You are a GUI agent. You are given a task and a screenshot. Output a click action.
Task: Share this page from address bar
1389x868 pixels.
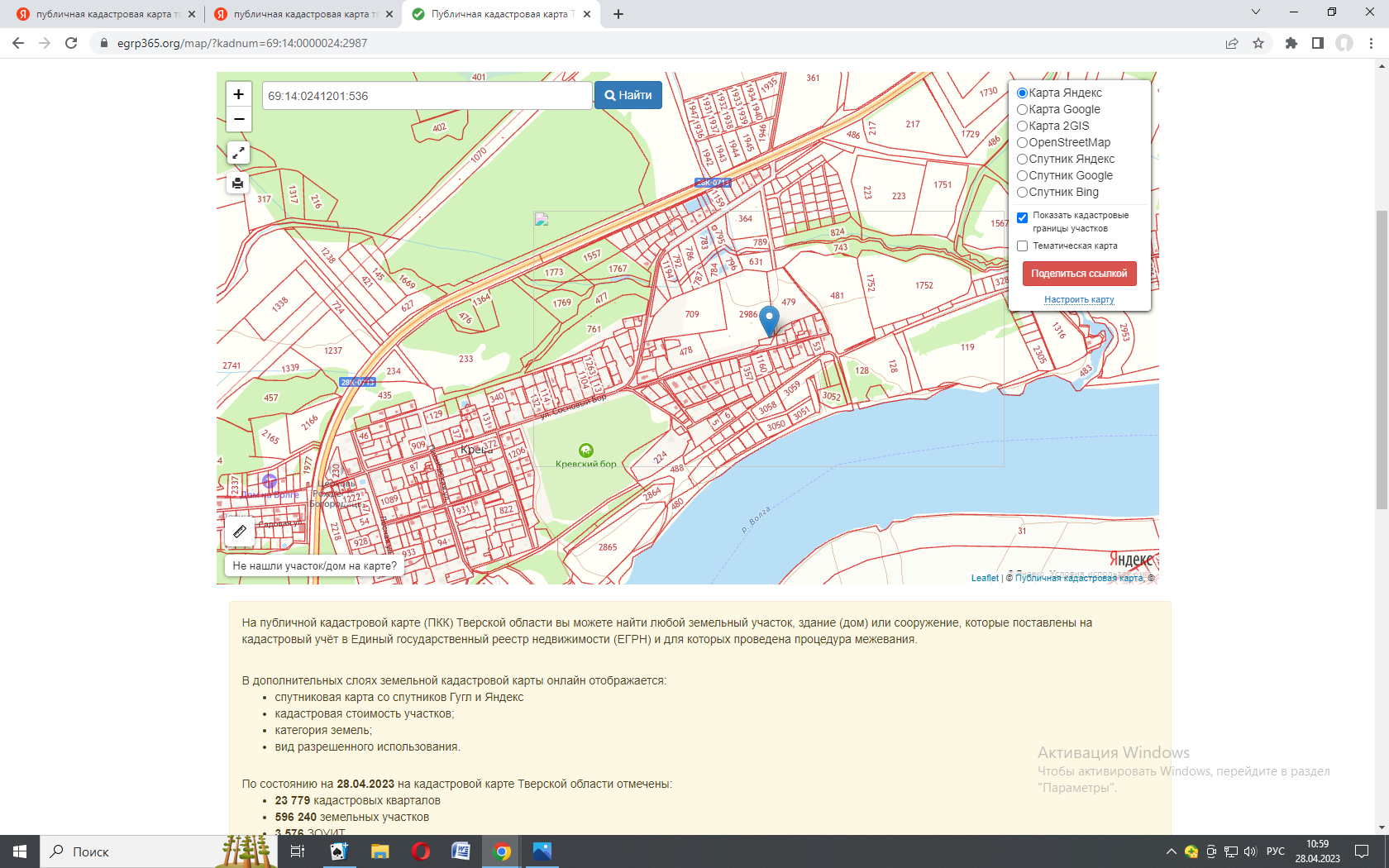(1232, 43)
